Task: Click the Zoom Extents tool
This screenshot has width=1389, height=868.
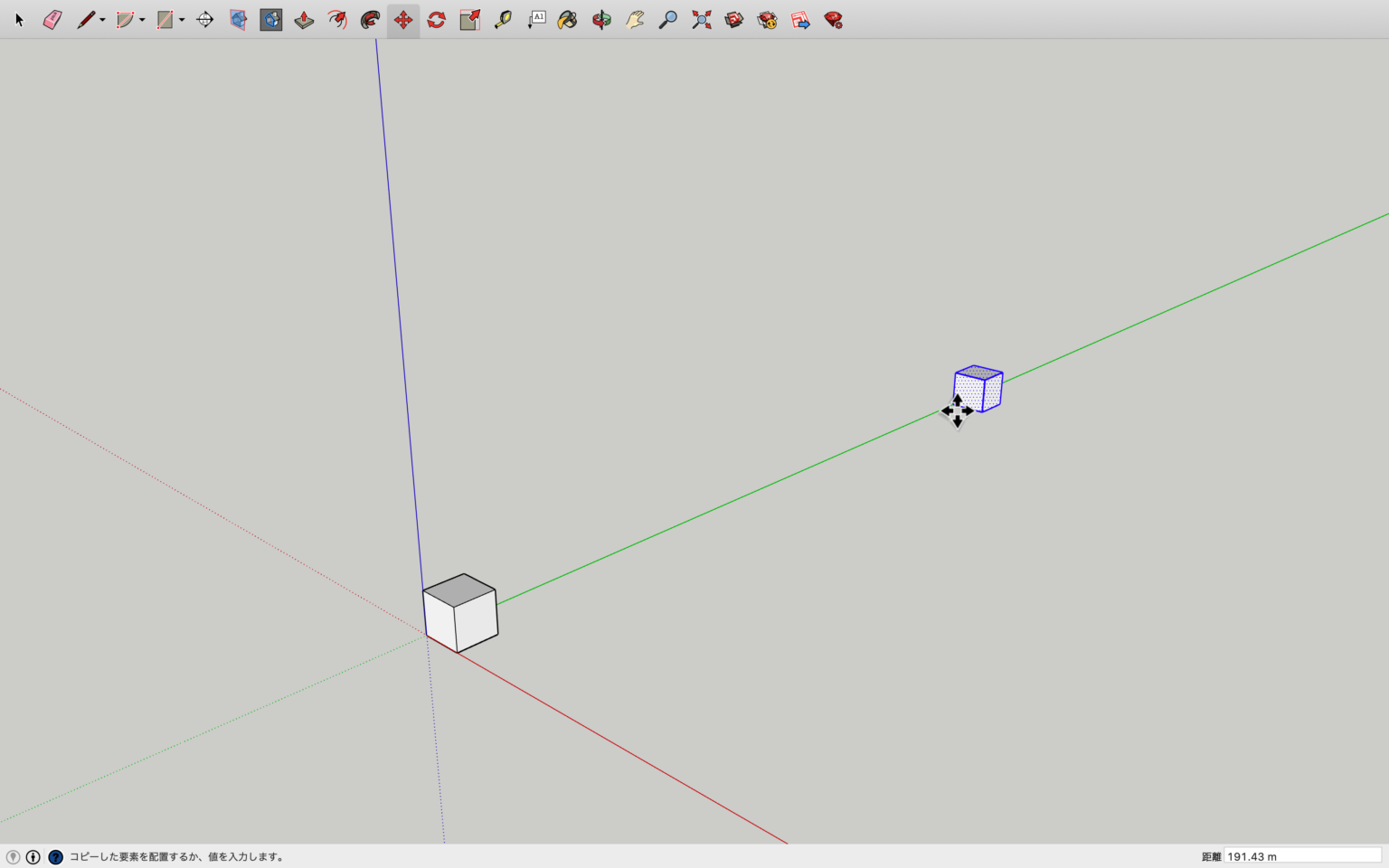Action: pyautogui.click(x=701, y=20)
